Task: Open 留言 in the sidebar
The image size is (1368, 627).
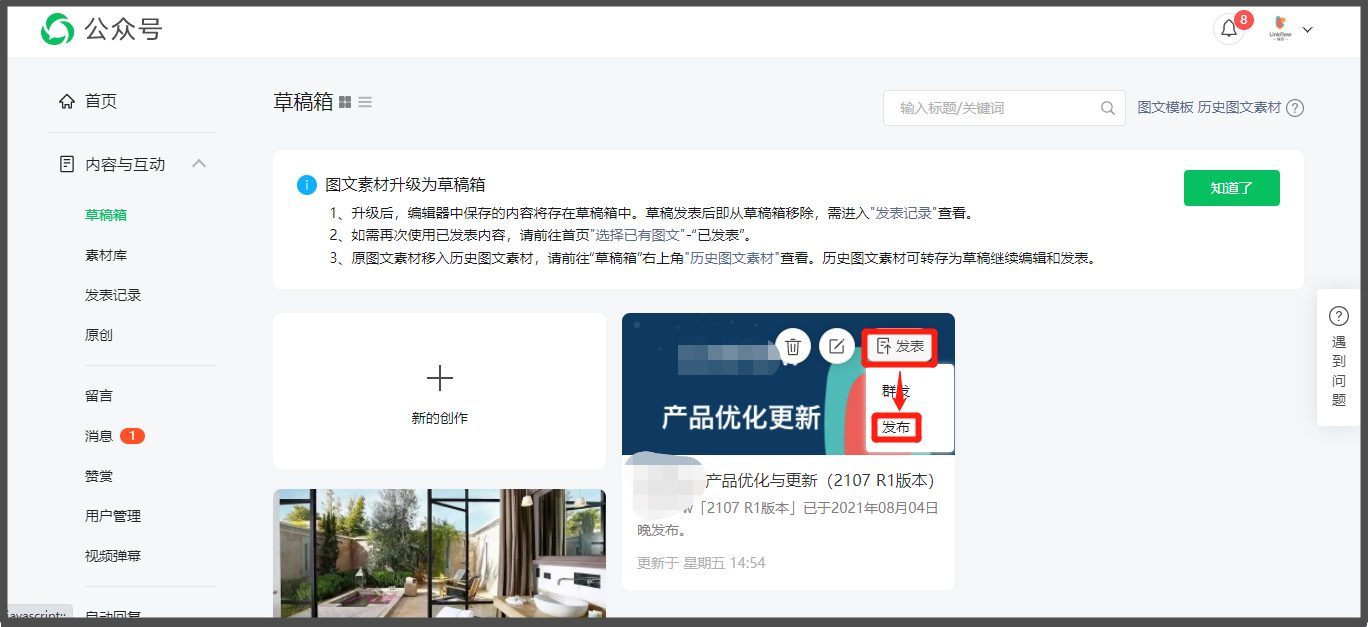Action: pyautogui.click(x=99, y=396)
